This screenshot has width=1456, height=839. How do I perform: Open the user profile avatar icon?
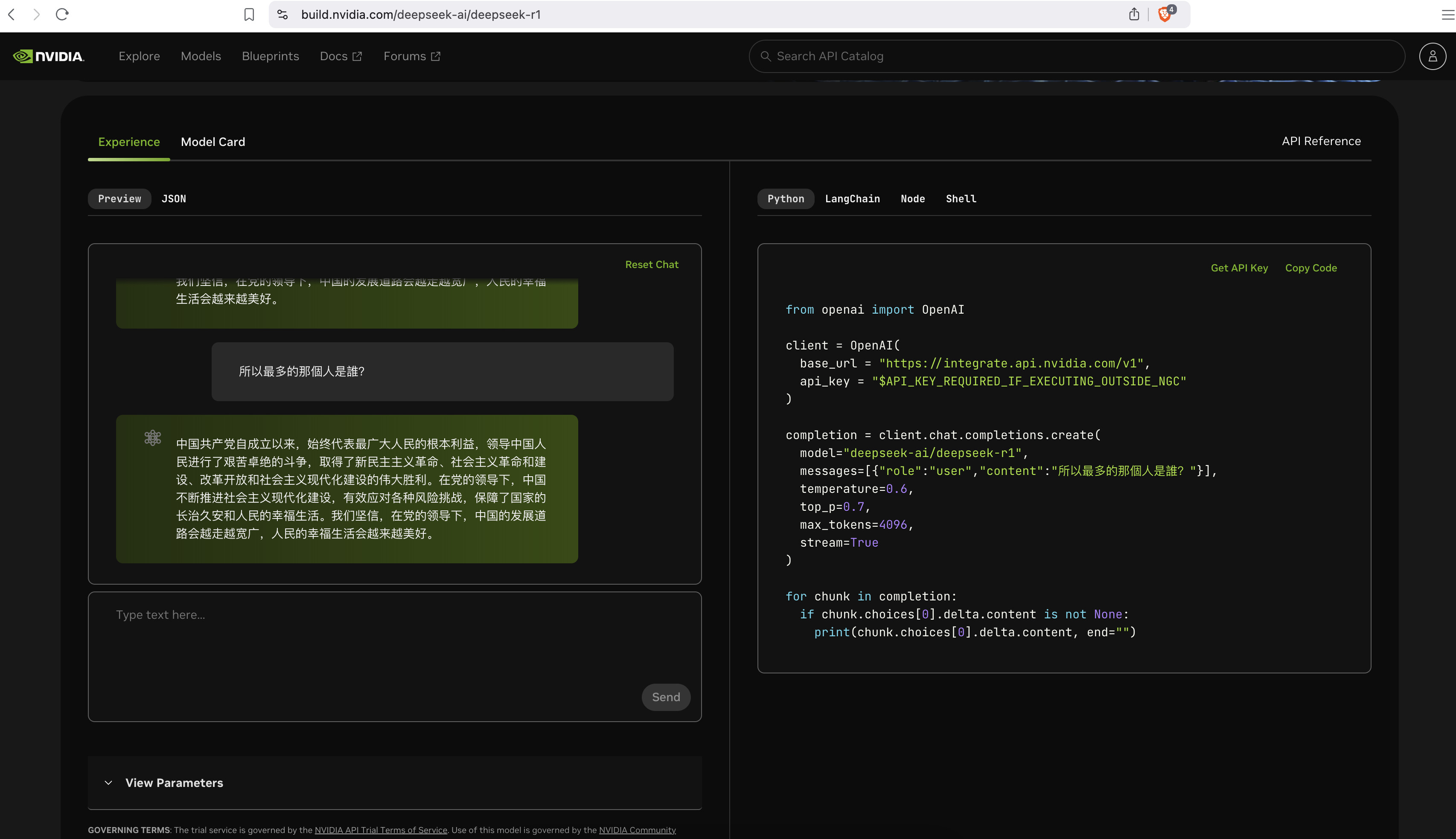[x=1433, y=56]
